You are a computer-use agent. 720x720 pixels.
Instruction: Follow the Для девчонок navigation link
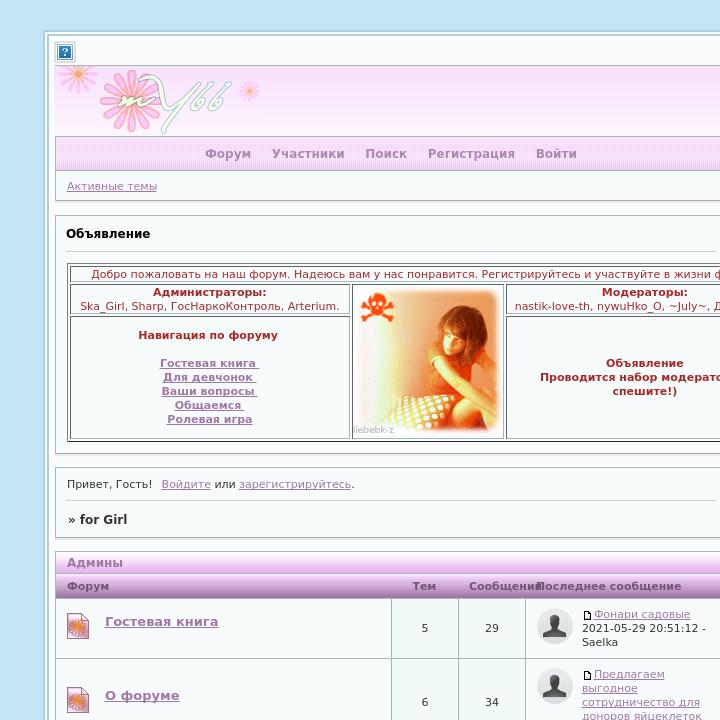tap(209, 377)
